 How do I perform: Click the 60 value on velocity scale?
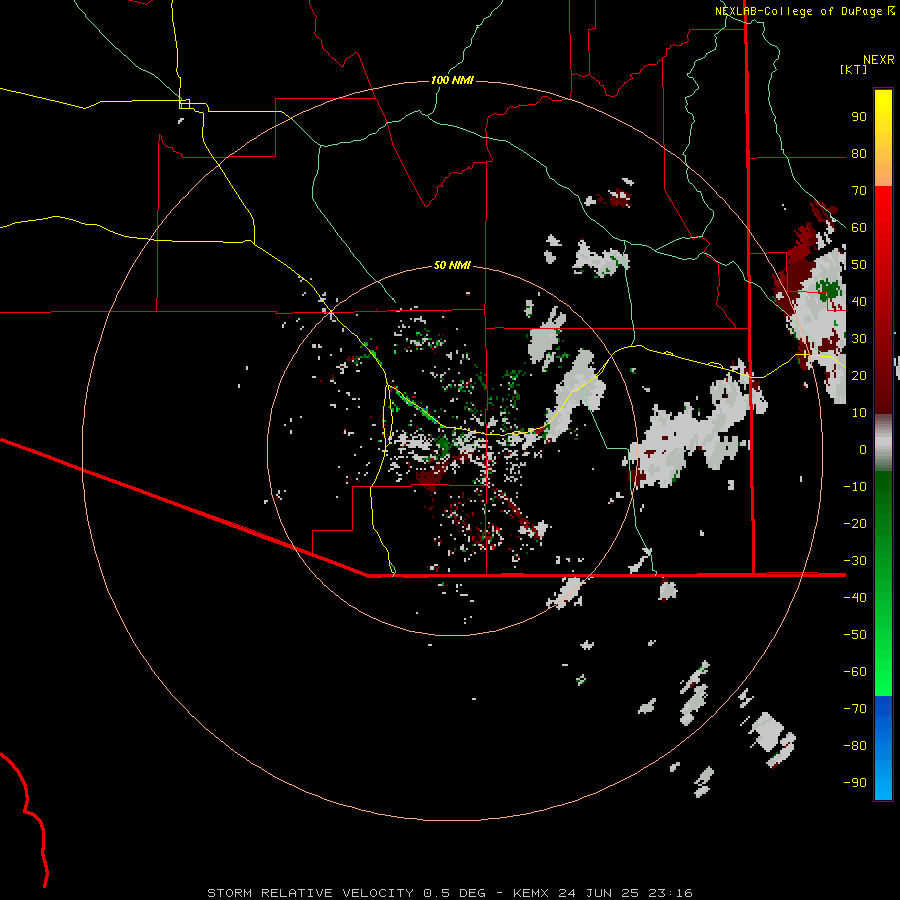tap(859, 227)
